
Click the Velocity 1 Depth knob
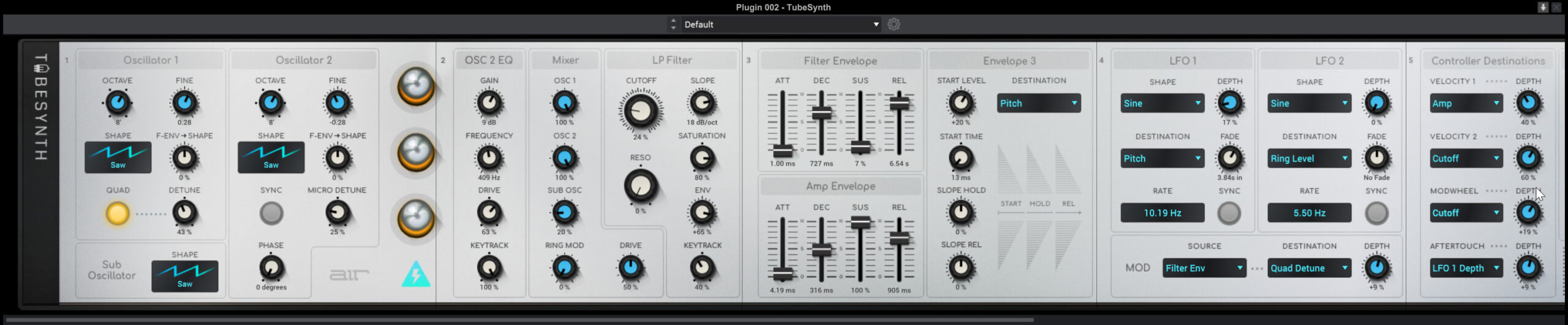pyautogui.click(x=1528, y=103)
